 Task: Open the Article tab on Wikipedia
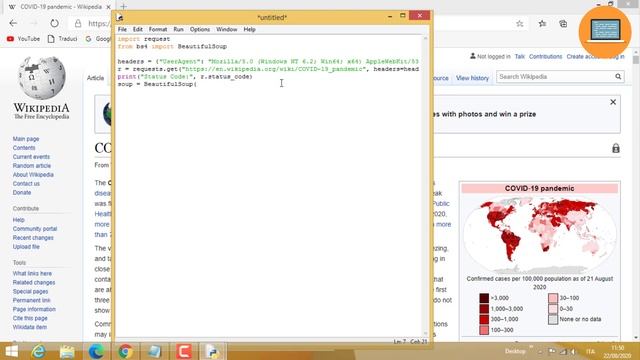tap(96, 78)
